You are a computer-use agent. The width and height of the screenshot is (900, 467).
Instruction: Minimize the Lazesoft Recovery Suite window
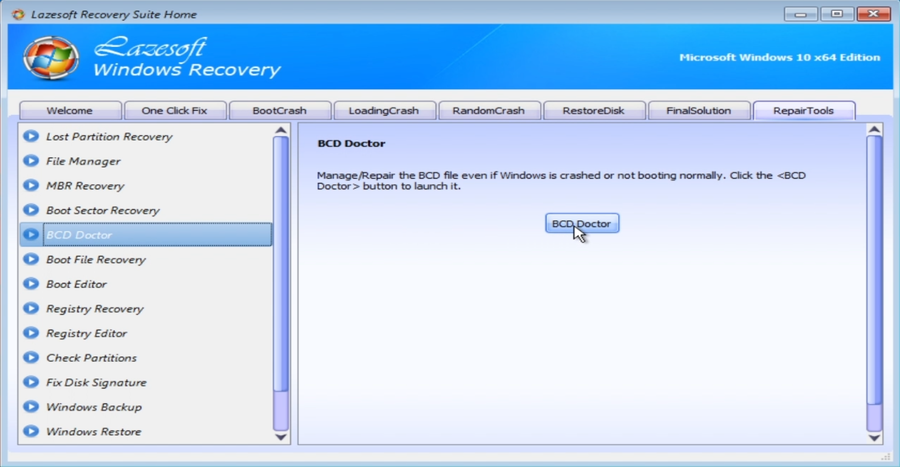[801, 14]
